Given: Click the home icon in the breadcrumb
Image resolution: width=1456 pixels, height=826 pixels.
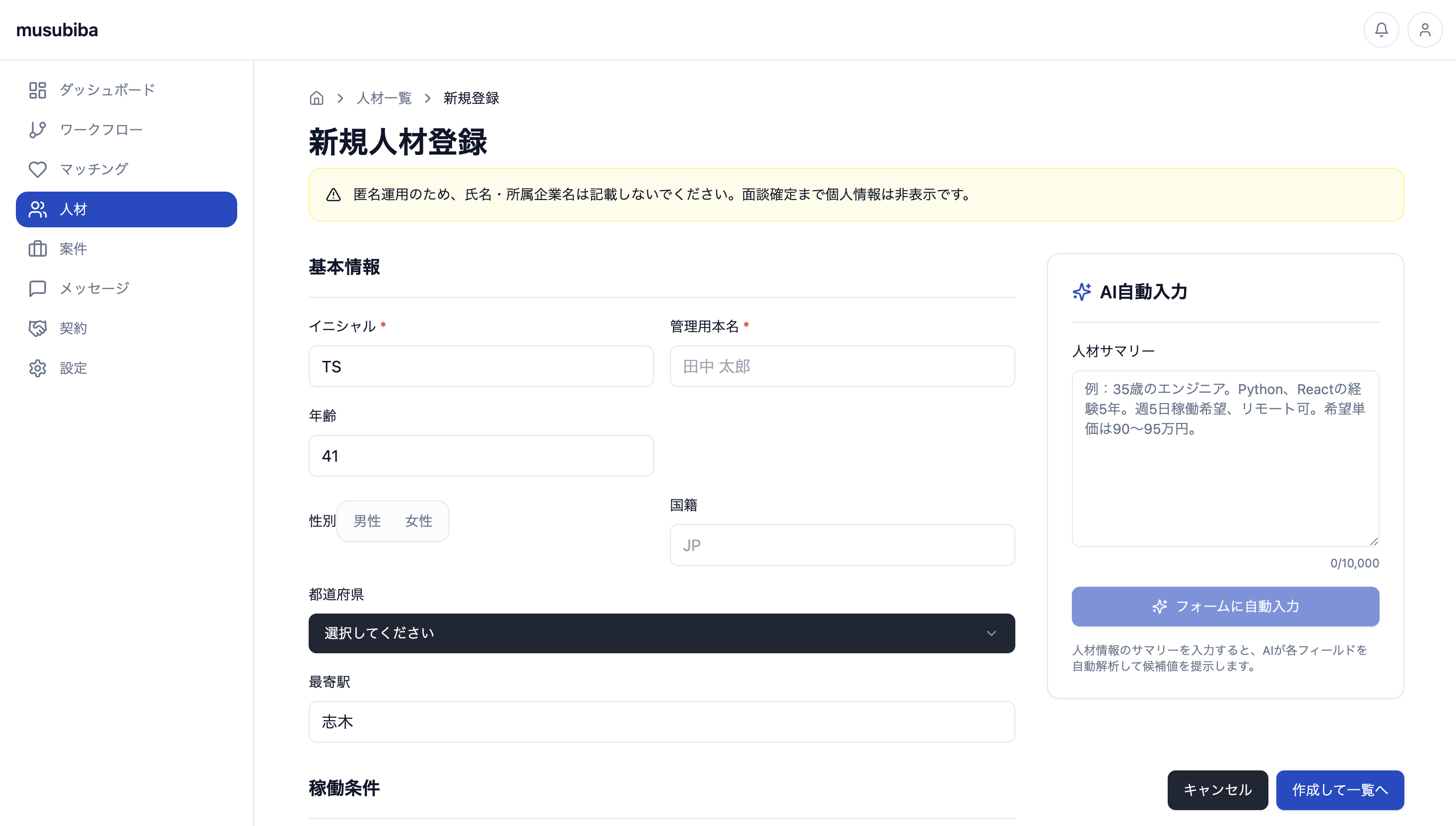Looking at the screenshot, I should 317,98.
